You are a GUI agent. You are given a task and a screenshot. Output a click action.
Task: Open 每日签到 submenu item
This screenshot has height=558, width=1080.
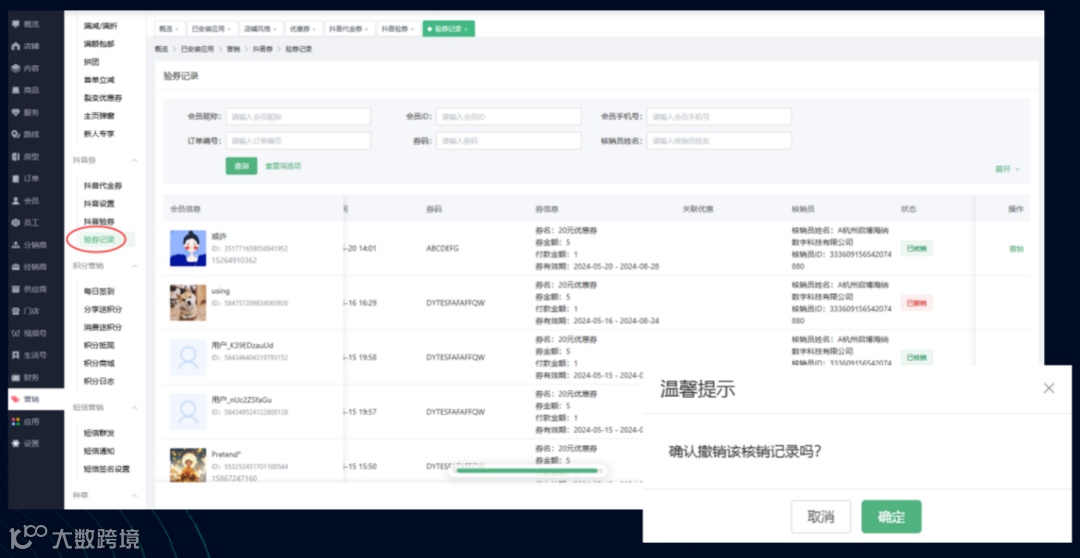[x=99, y=291]
